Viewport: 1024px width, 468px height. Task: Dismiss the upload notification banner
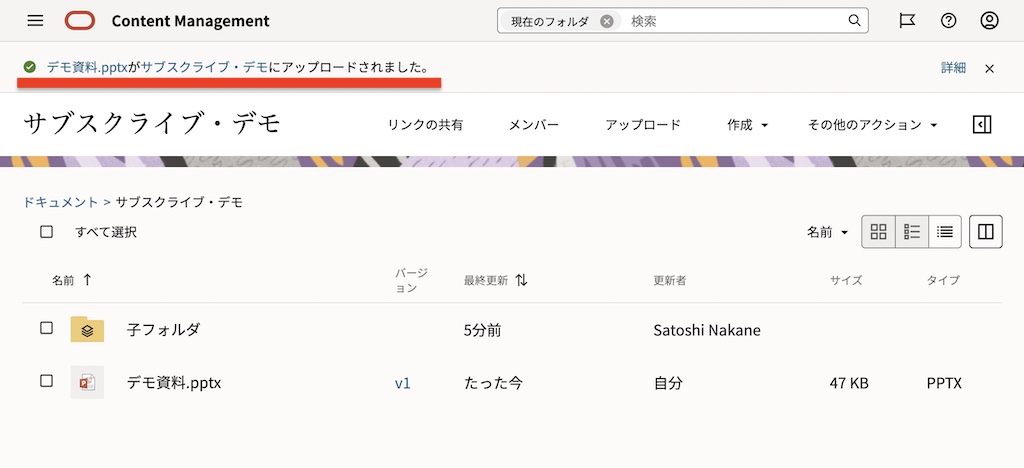click(x=989, y=69)
